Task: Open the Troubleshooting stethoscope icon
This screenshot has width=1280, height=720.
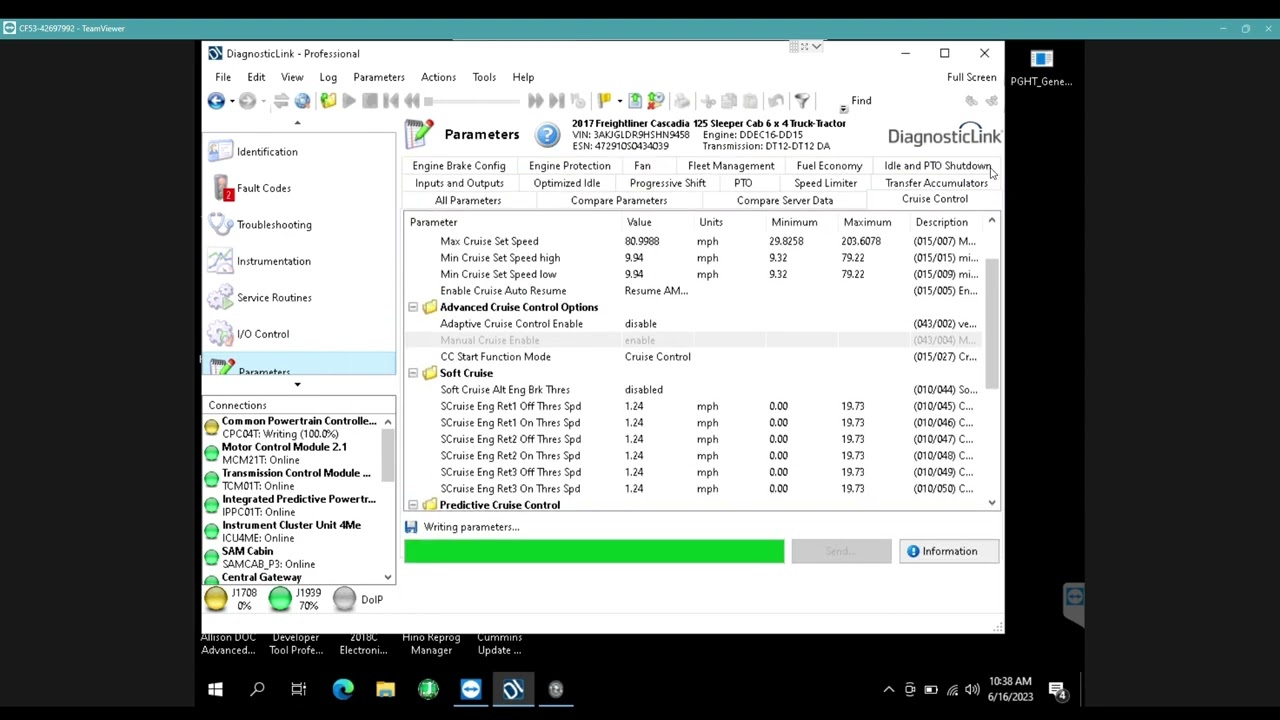Action: (221, 225)
